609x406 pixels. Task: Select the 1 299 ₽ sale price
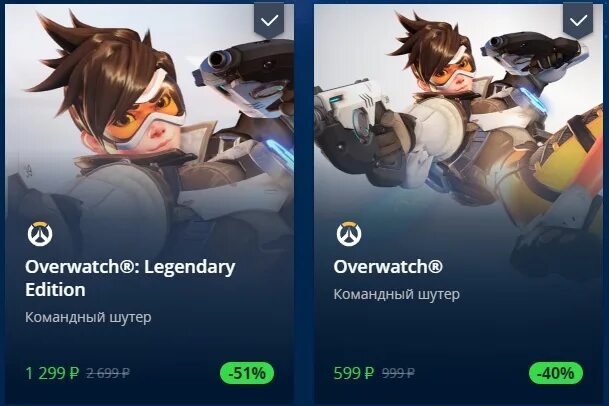click(x=52, y=373)
